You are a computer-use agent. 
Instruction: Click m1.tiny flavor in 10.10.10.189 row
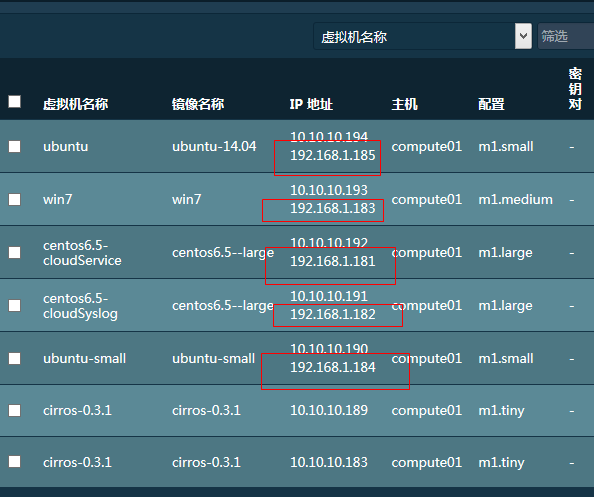(501, 411)
